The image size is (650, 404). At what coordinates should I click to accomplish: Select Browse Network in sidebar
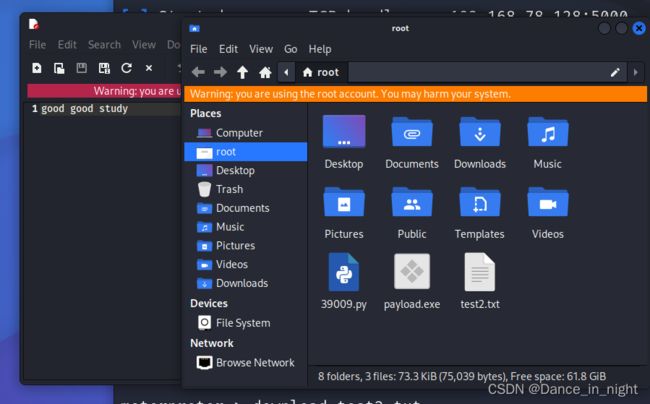(x=255, y=363)
